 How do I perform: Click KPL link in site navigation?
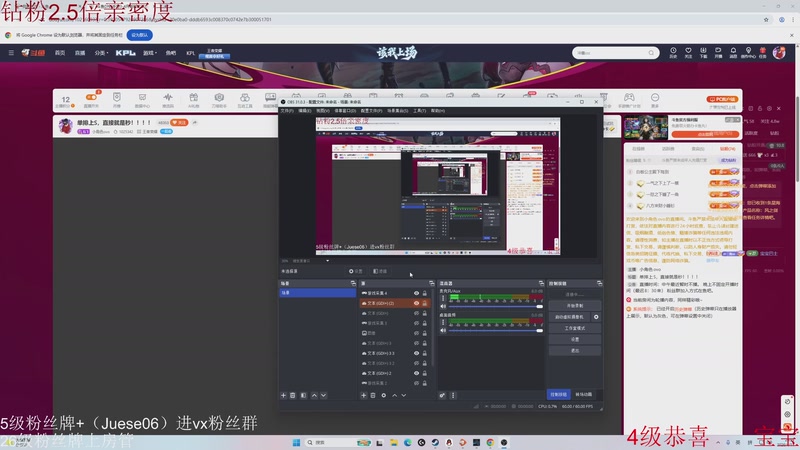pos(126,53)
